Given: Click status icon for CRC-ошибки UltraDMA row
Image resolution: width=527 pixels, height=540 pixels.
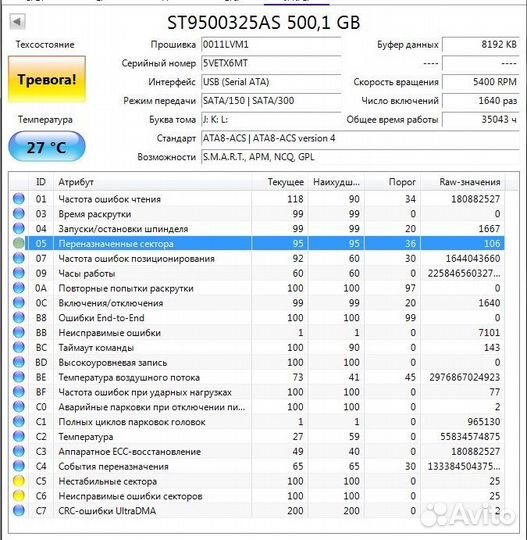Looking at the screenshot, I should coord(19,510).
